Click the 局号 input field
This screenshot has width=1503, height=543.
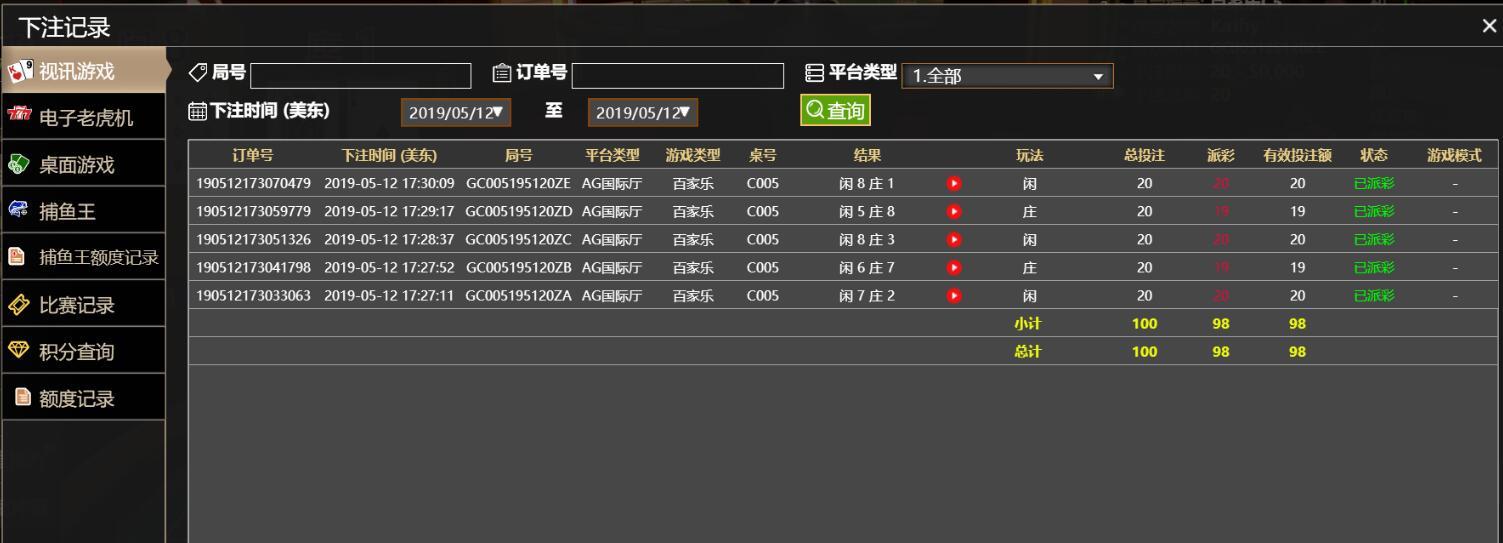click(360, 76)
